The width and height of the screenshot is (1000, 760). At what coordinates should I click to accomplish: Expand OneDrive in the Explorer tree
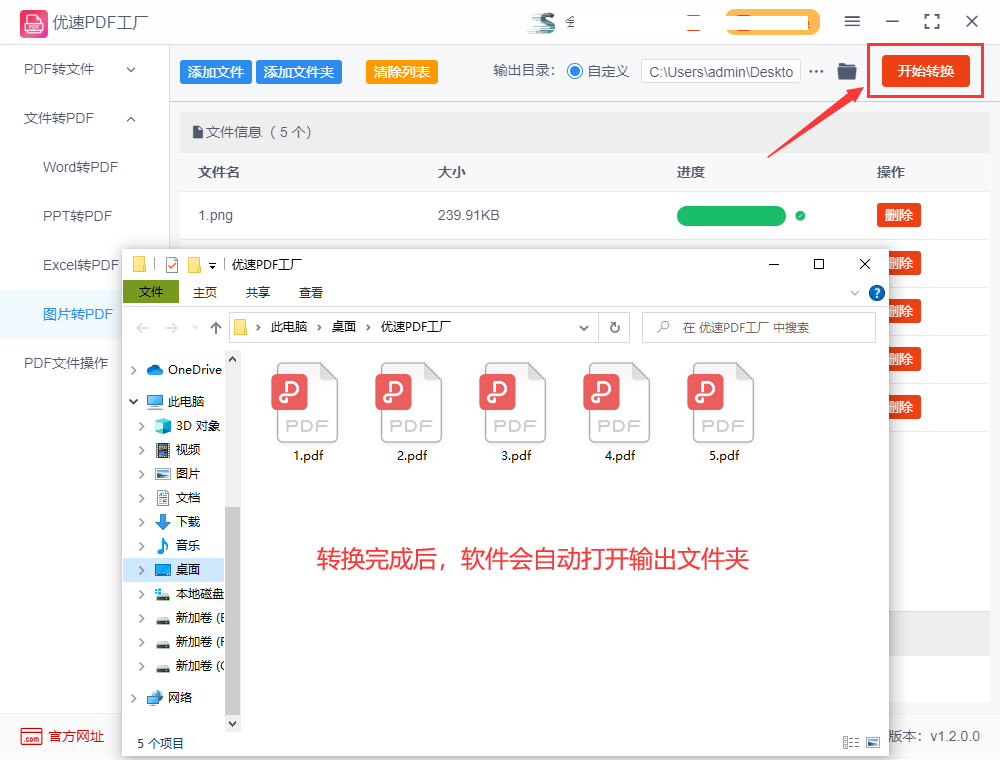(x=133, y=370)
